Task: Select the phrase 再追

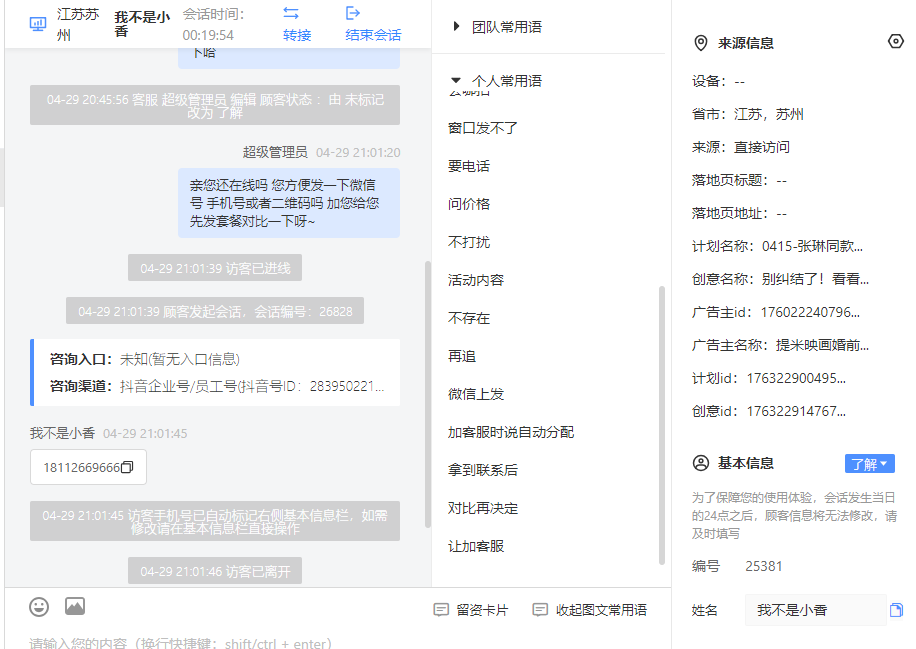Action: (x=462, y=356)
